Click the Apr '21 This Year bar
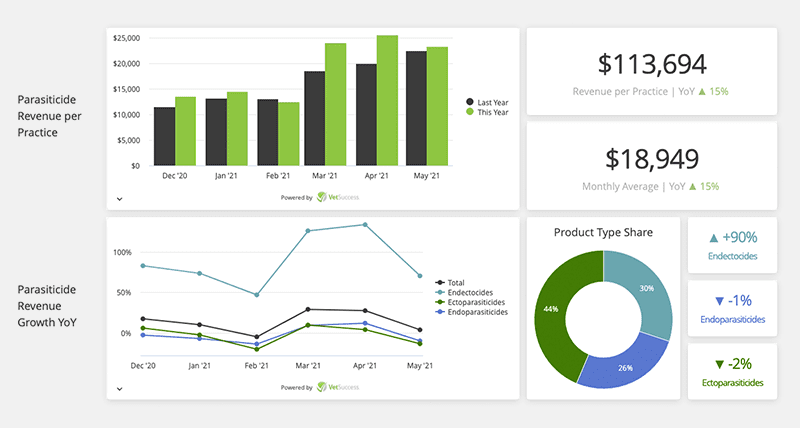The width and height of the screenshot is (800, 428). coord(387,101)
